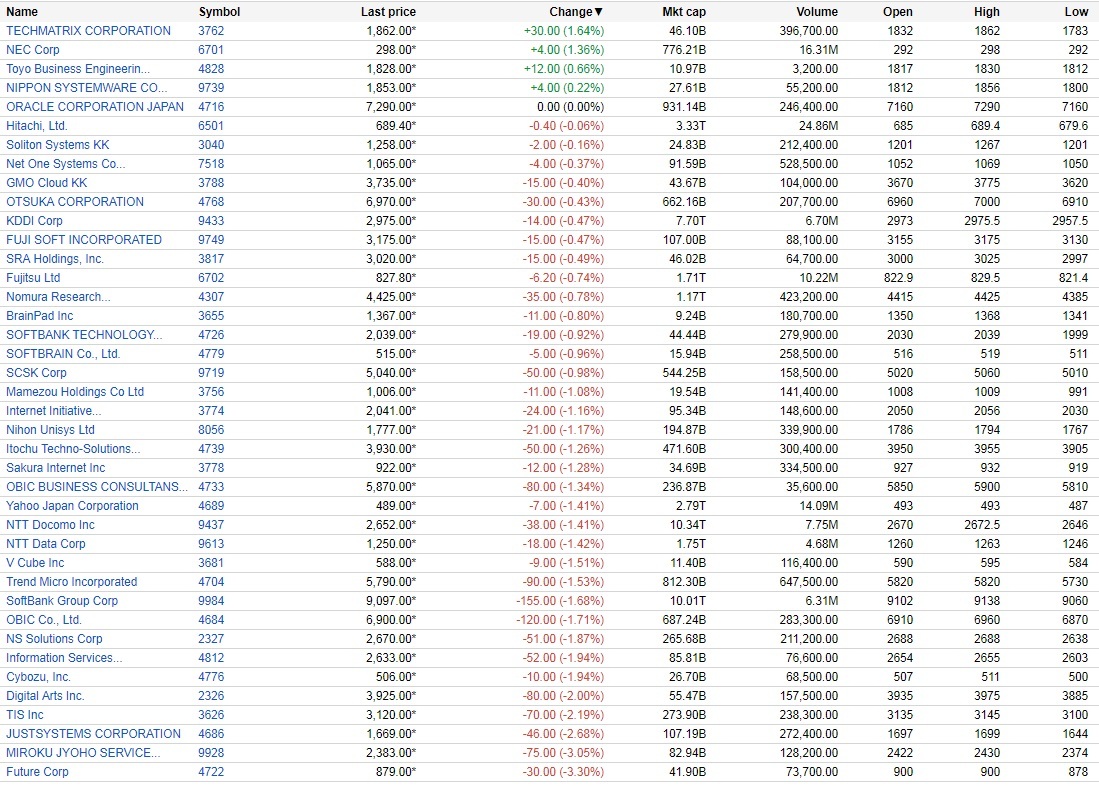Image resolution: width=1099 pixels, height=786 pixels.
Task: Open NTT Docomo Inc link
Action: point(50,524)
